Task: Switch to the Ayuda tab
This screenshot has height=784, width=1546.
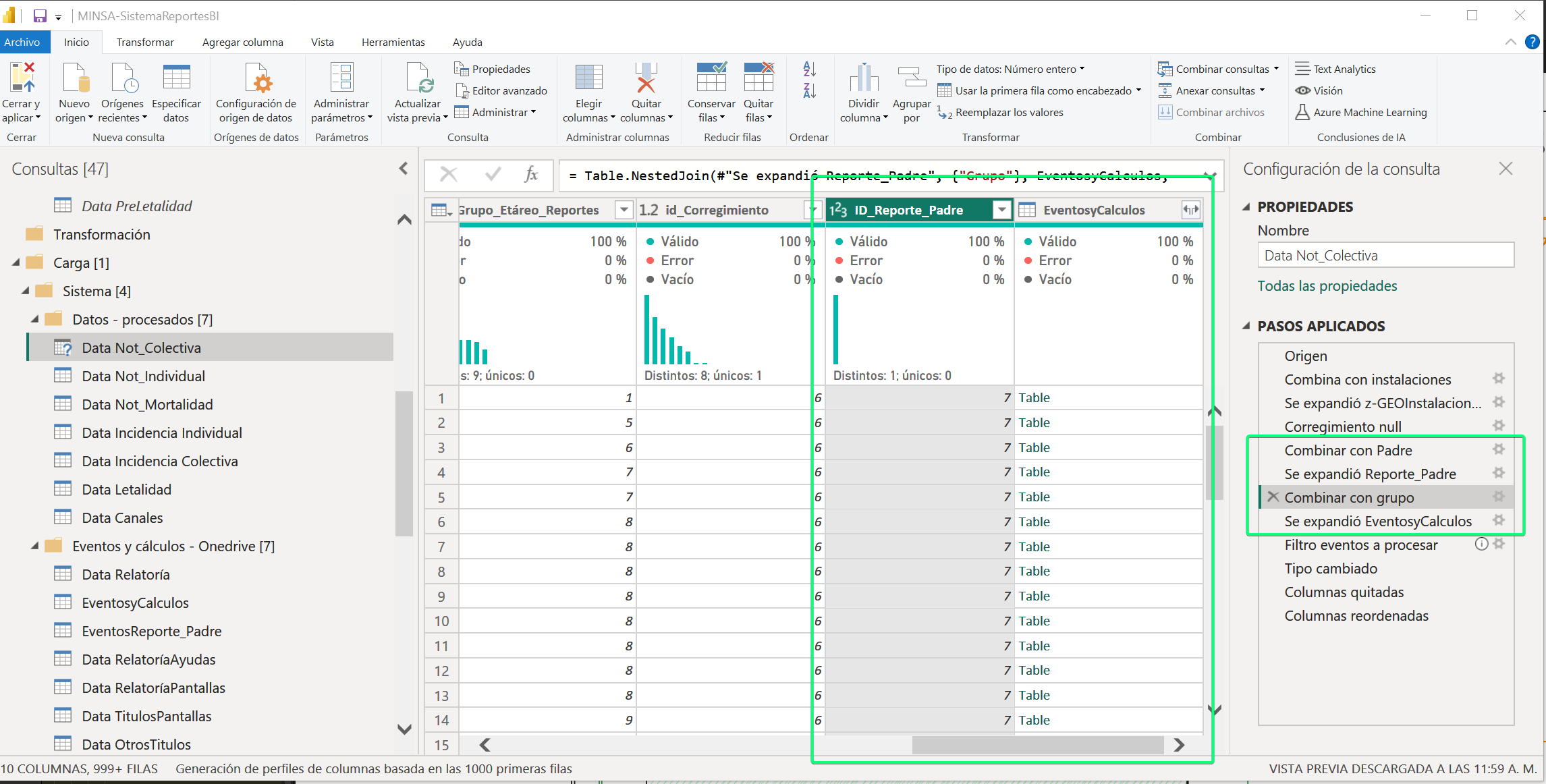Action: tap(468, 42)
